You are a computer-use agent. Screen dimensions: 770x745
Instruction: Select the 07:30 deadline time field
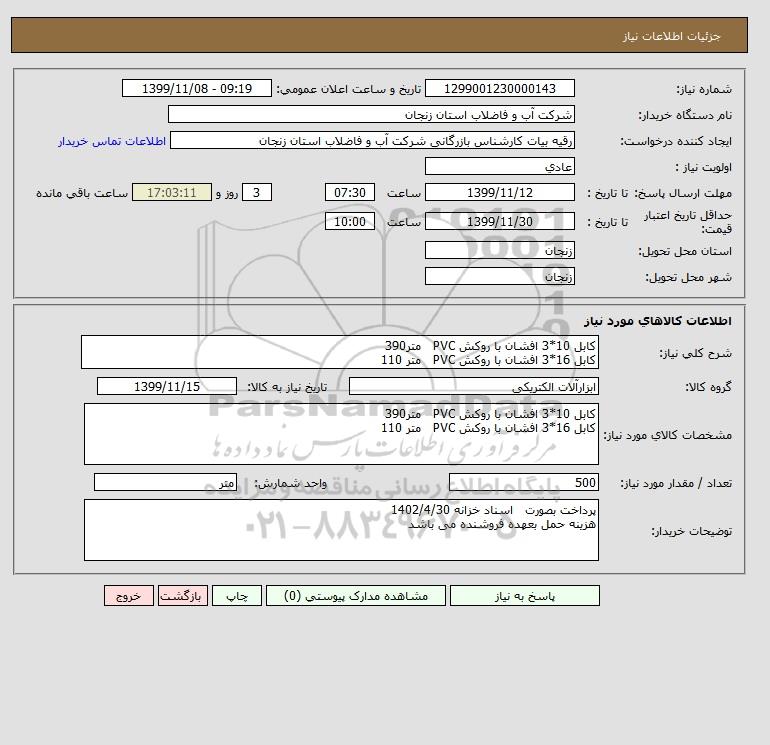[350, 193]
